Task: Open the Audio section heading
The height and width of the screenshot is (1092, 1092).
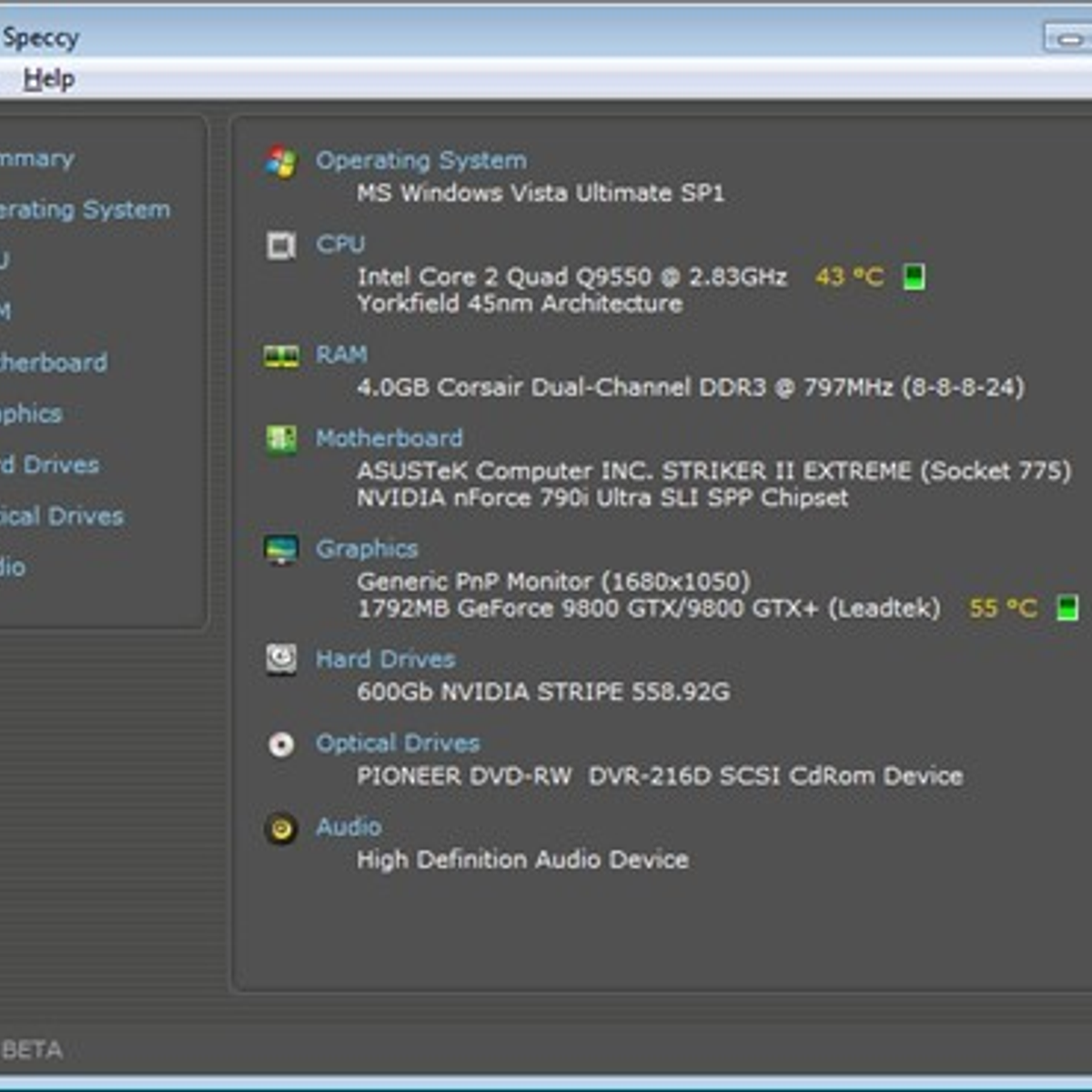Action: tap(349, 826)
